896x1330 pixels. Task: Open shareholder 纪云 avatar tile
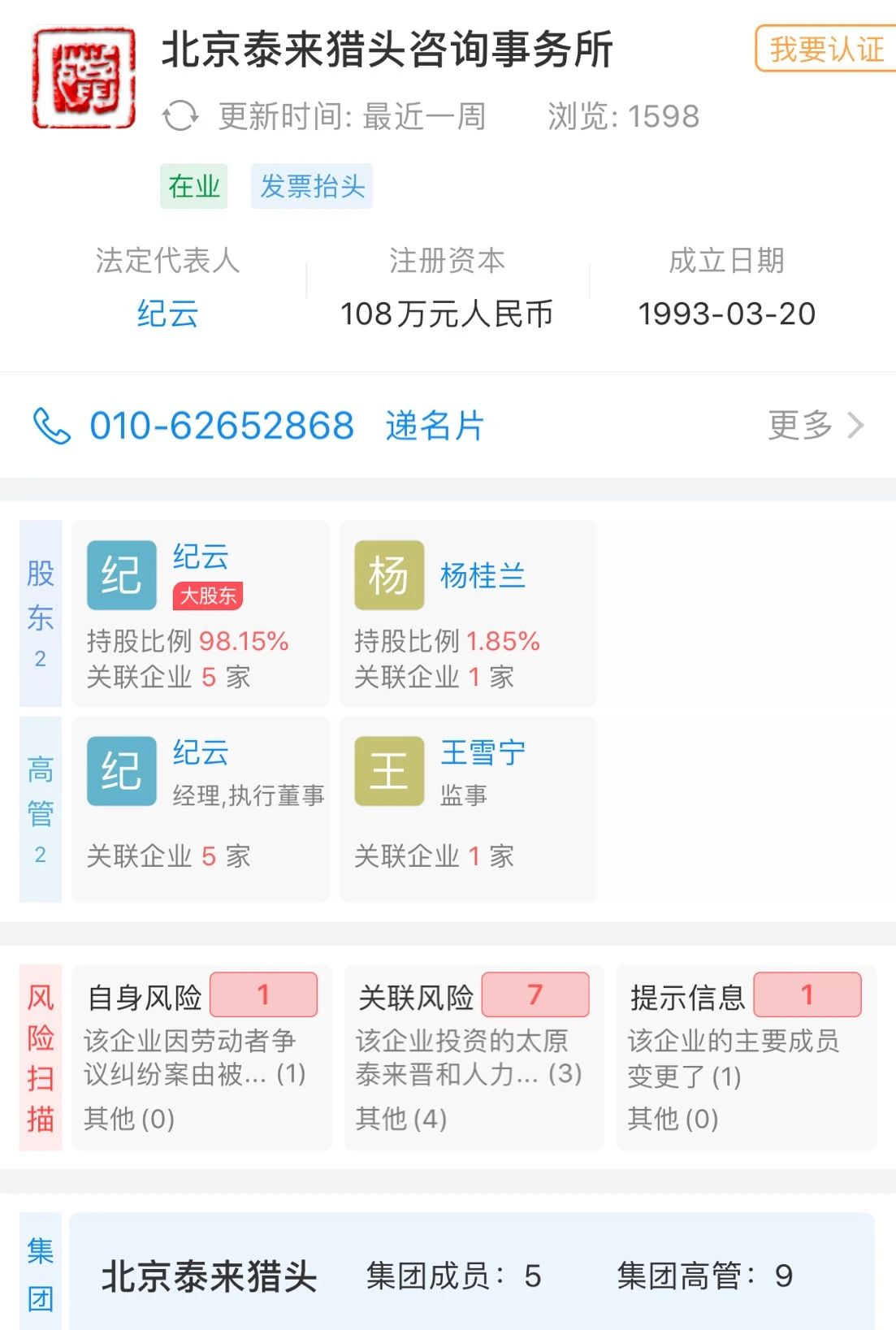tap(122, 575)
